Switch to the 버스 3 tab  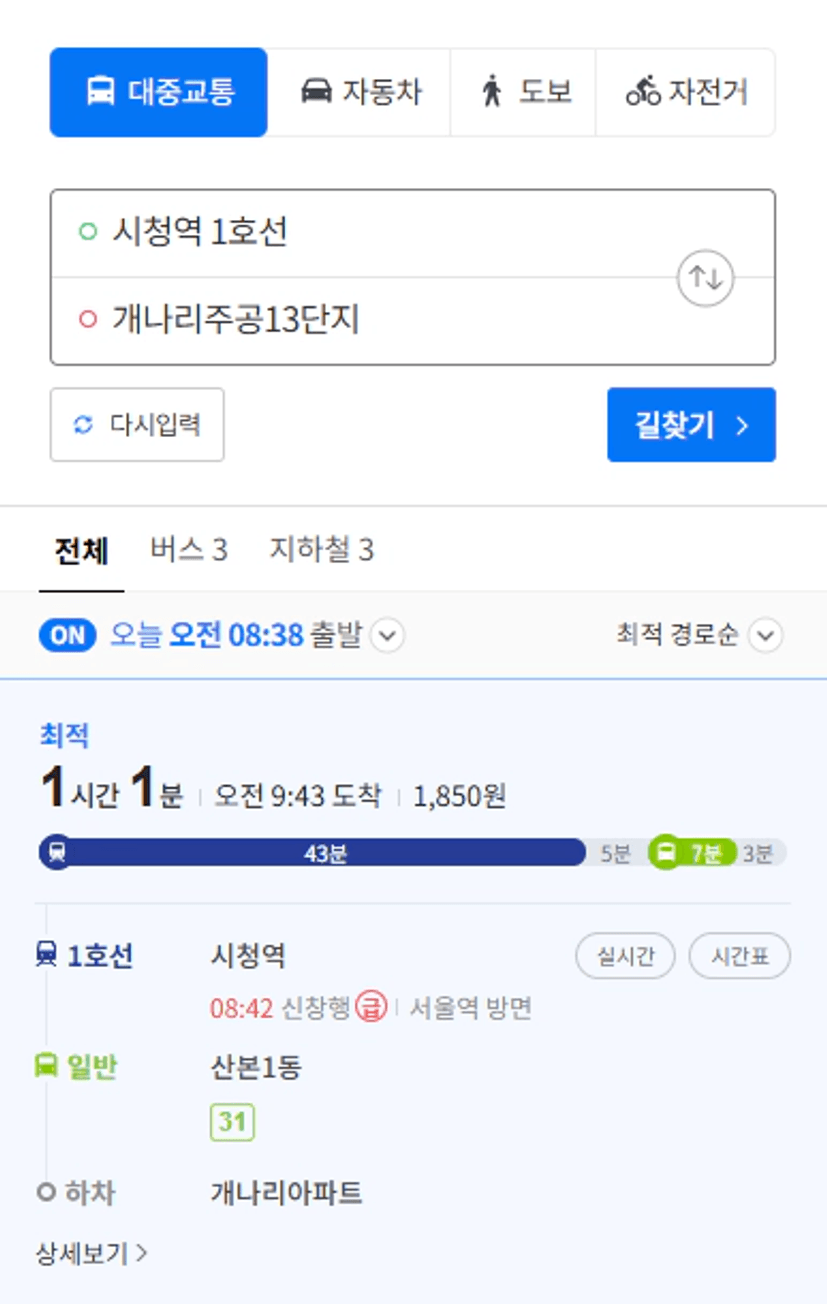[x=189, y=549]
